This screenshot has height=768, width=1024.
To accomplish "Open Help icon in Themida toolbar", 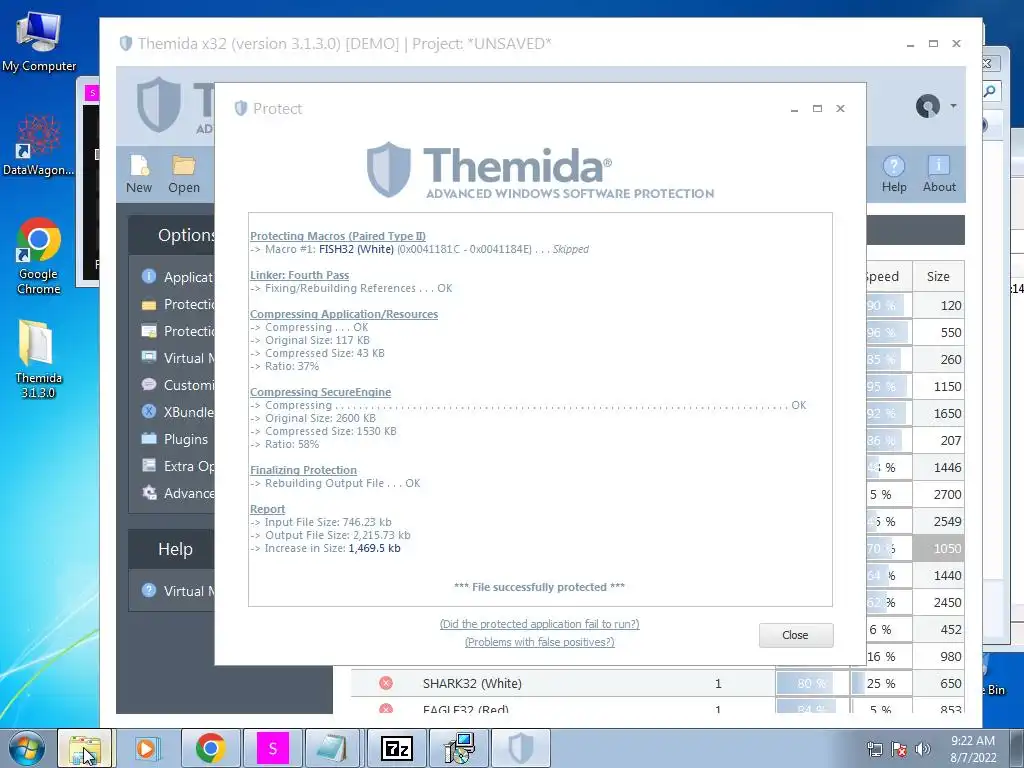I will pyautogui.click(x=894, y=174).
